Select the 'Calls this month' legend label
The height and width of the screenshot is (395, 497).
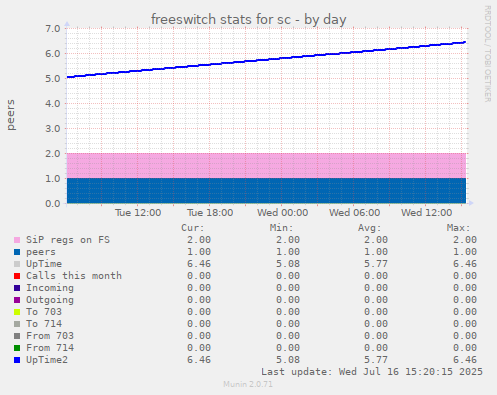click(x=74, y=276)
